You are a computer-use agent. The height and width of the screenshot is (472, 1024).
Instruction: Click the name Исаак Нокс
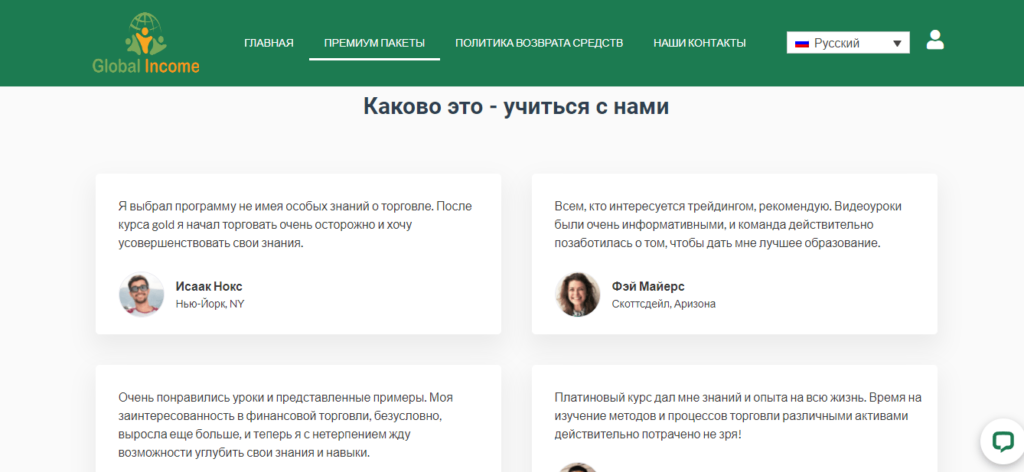(209, 287)
